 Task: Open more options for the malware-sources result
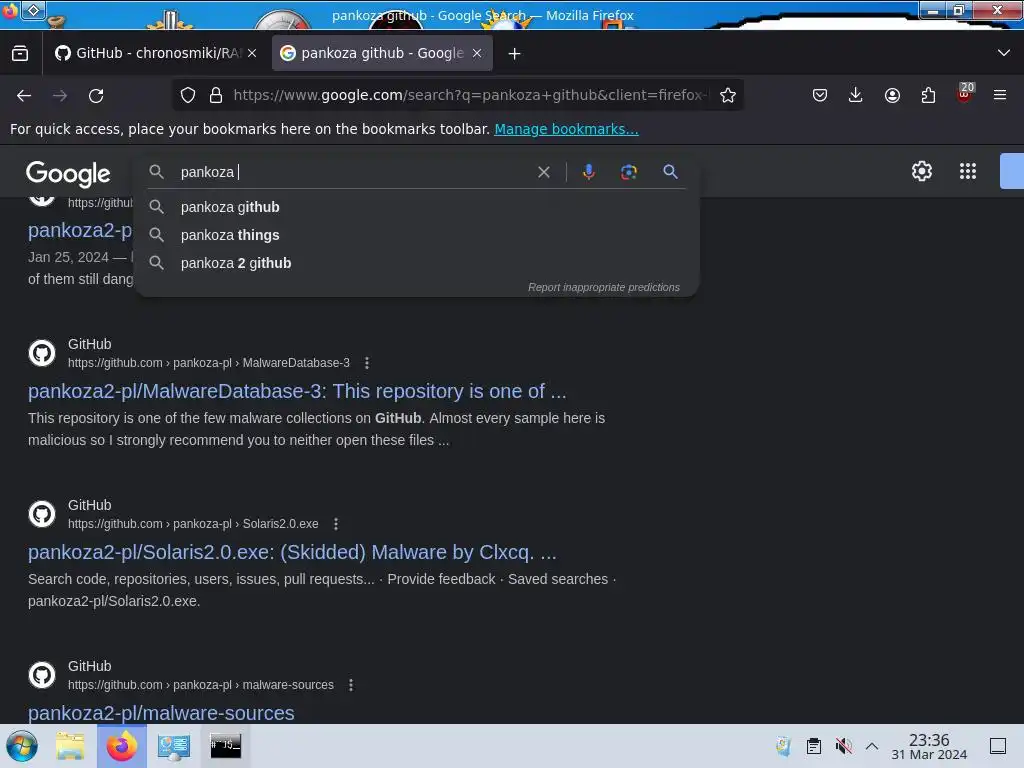[351, 684]
